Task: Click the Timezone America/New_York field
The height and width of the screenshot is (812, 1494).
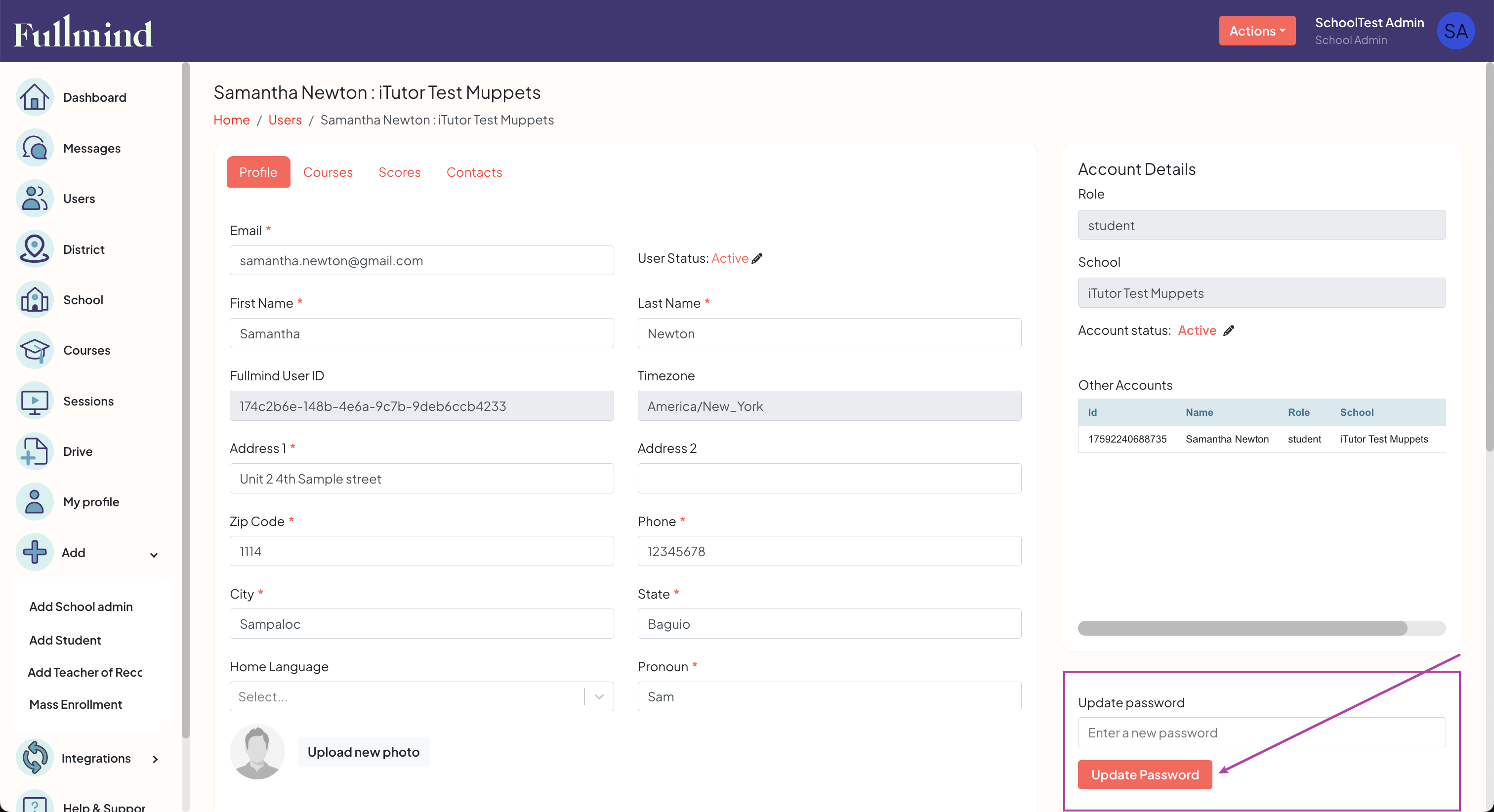Action: pos(830,406)
